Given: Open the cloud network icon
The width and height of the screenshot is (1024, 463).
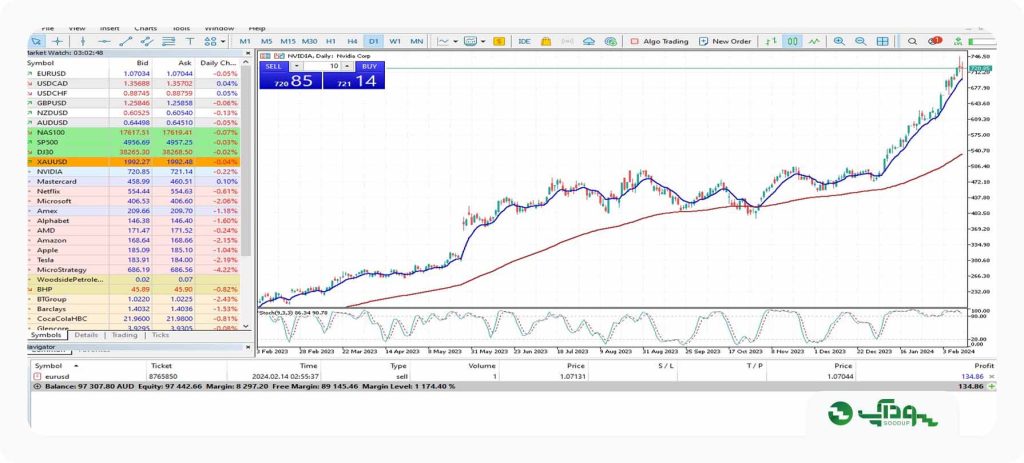Looking at the screenshot, I should coord(611,41).
